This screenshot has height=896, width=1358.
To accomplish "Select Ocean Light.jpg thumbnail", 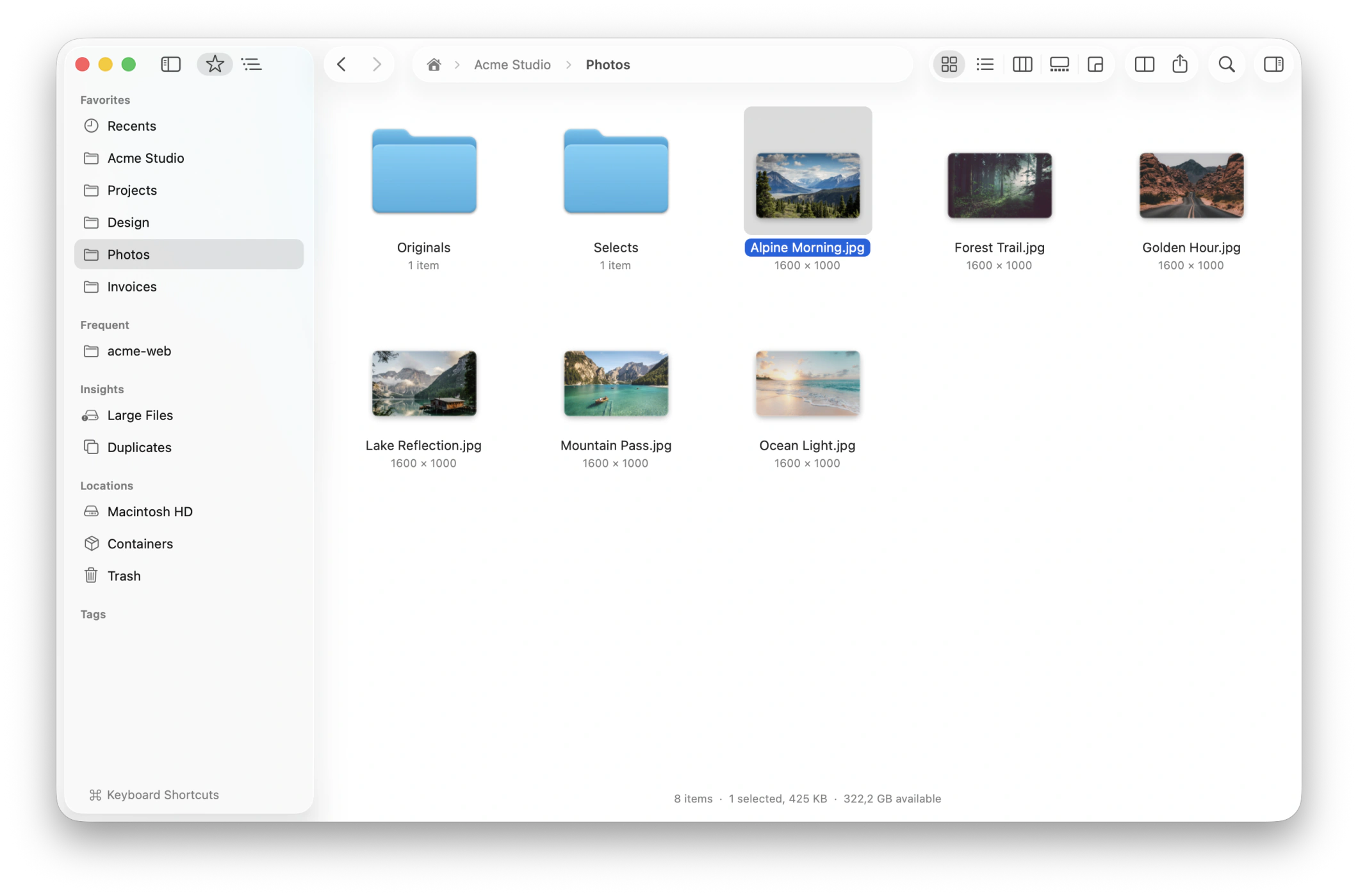I will [x=807, y=383].
